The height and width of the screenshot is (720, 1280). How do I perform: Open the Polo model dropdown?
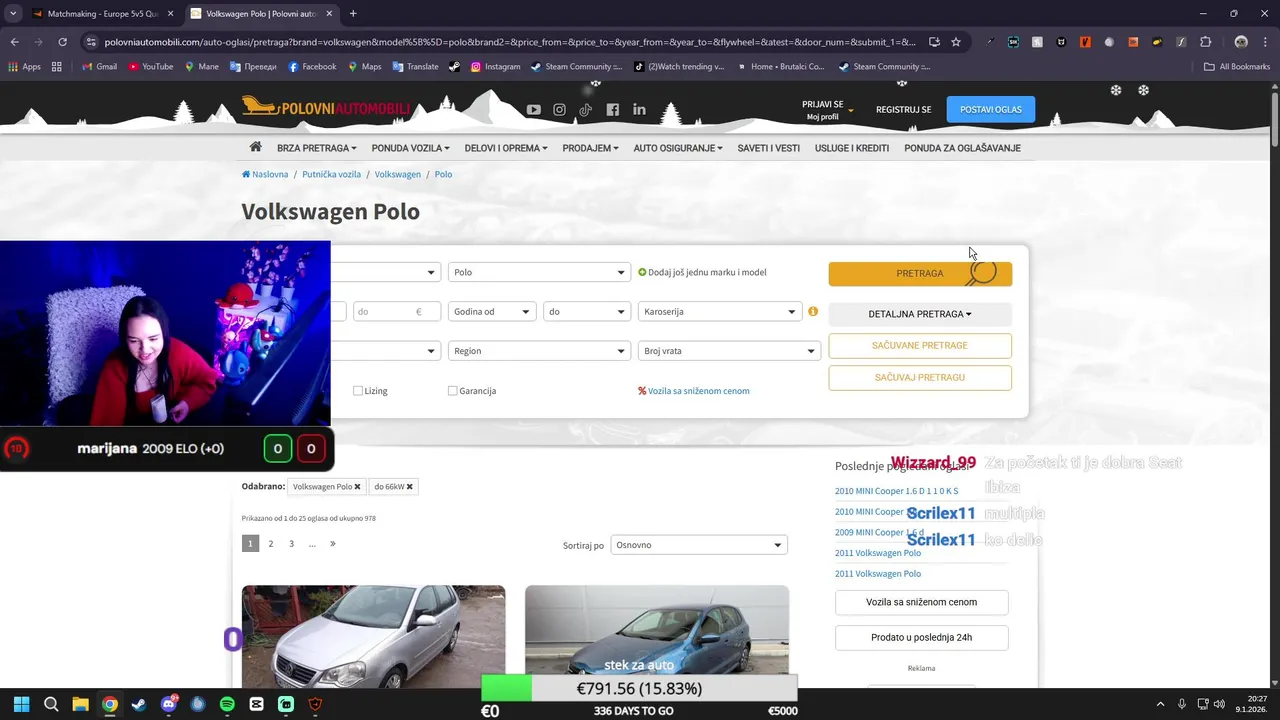[x=540, y=272]
